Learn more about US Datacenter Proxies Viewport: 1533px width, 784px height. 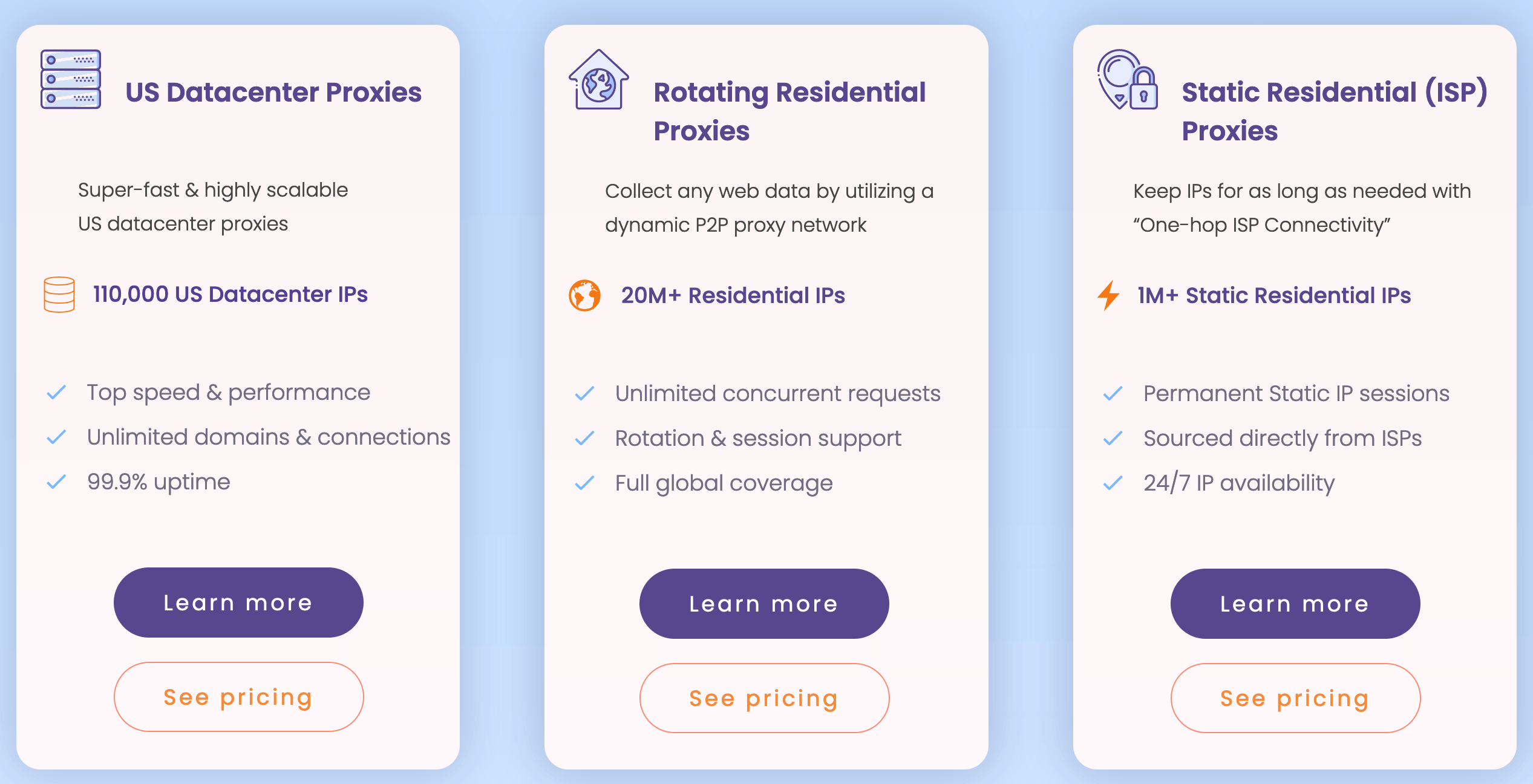pyautogui.click(x=238, y=603)
